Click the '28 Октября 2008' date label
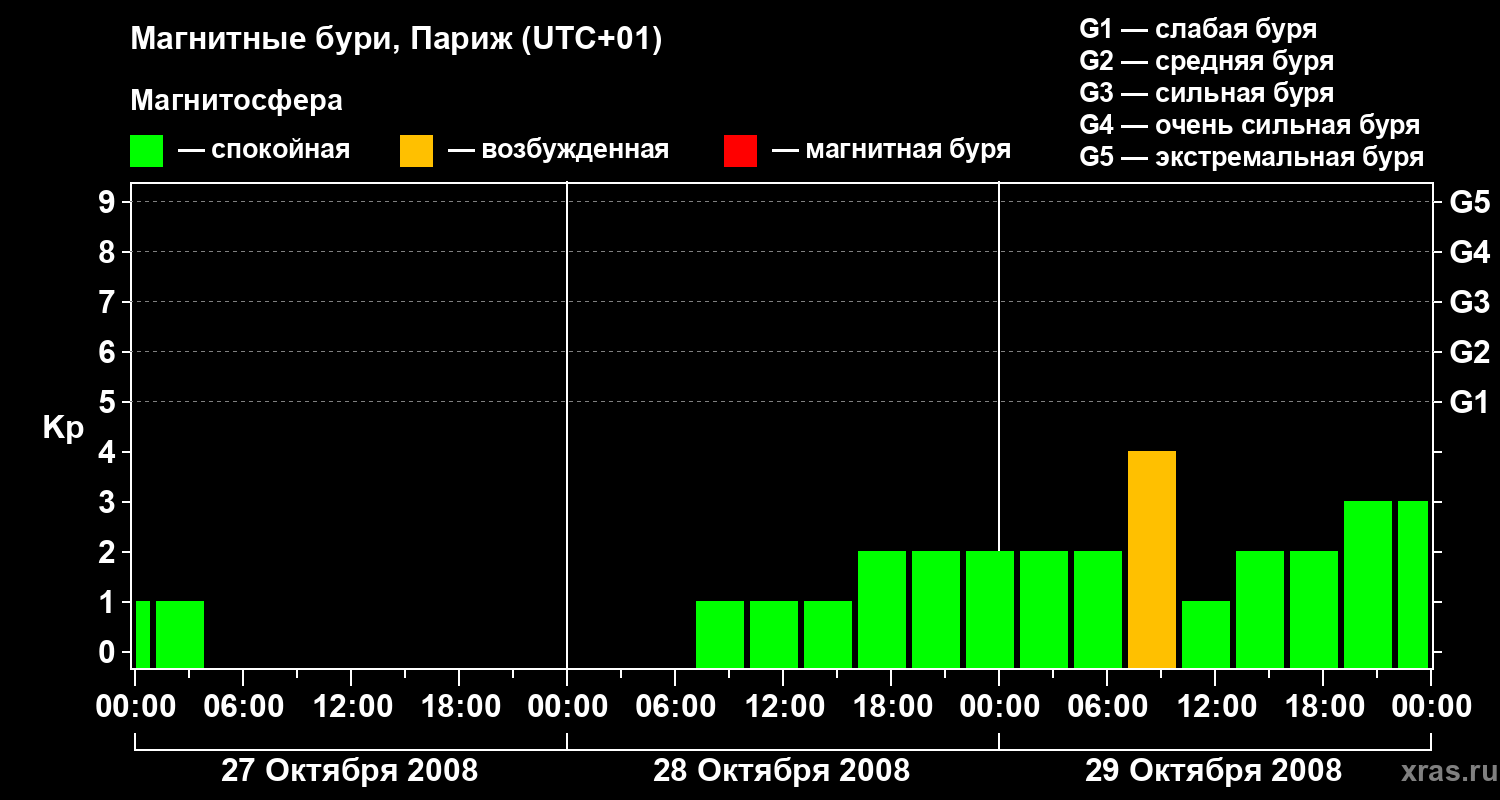Viewport: 1500px width, 800px height. [x=781, y=771]
